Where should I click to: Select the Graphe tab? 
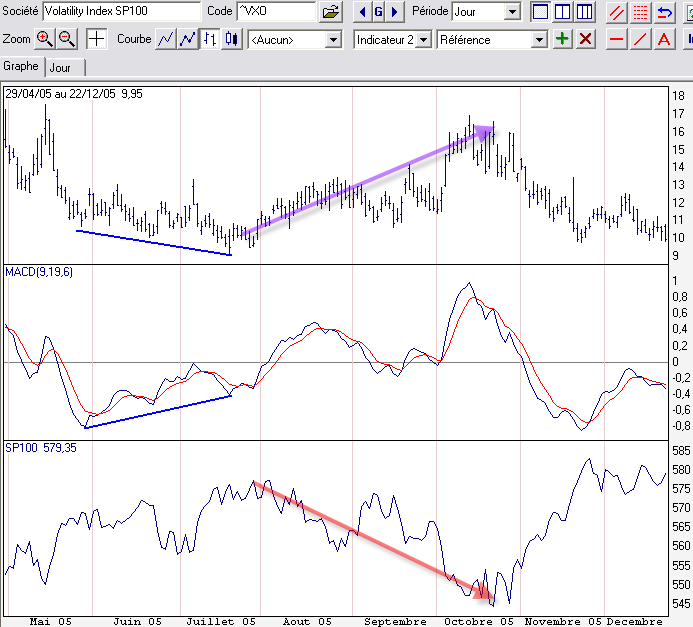pos(22,67)
